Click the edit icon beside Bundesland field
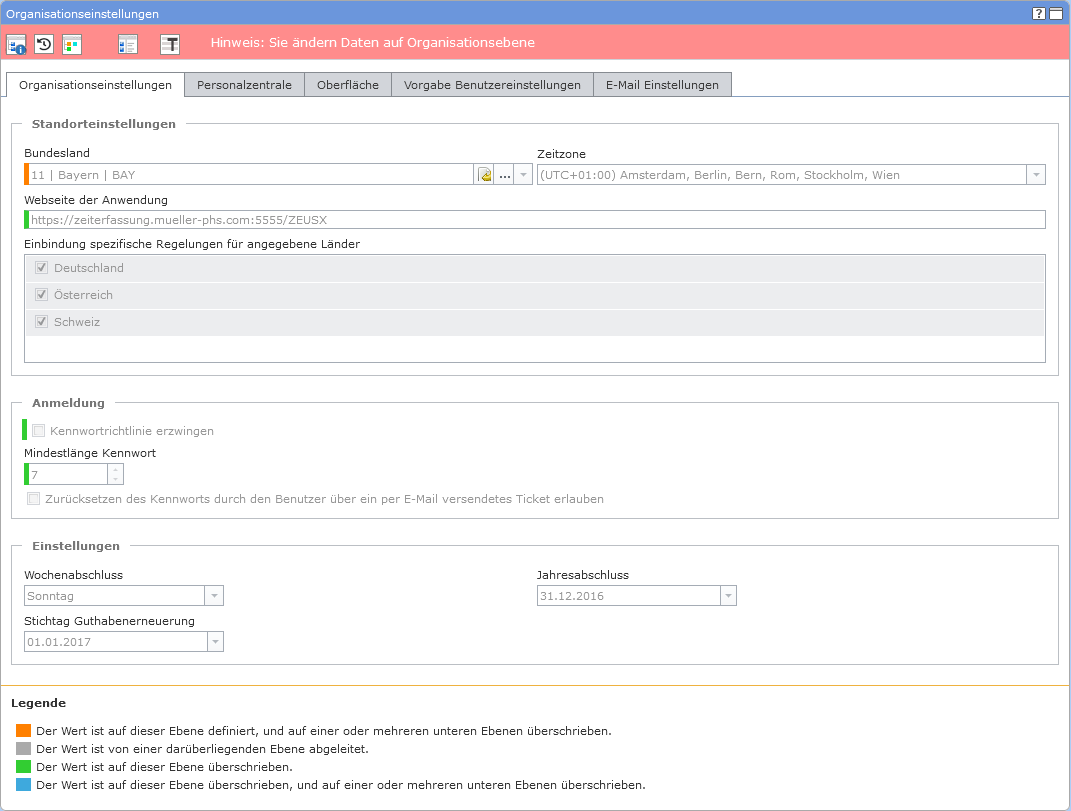1071x811 pixels. [x=485, y=175]
